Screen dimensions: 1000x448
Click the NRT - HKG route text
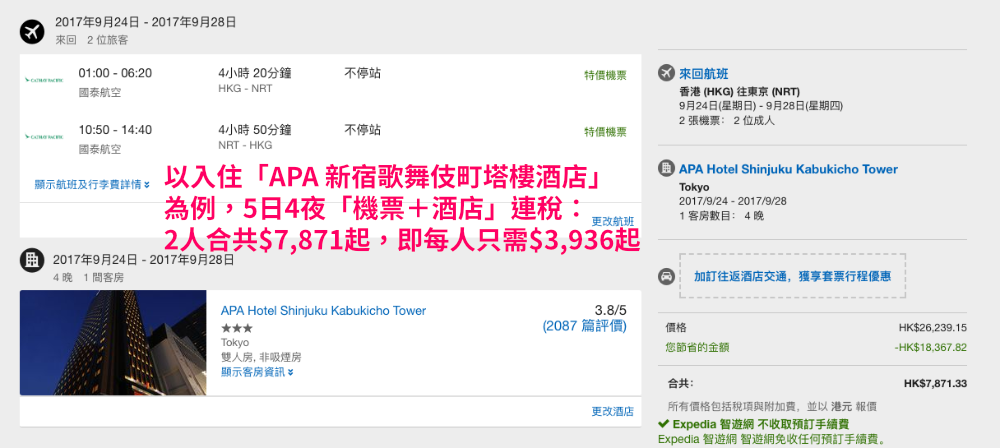coord(245,146)
